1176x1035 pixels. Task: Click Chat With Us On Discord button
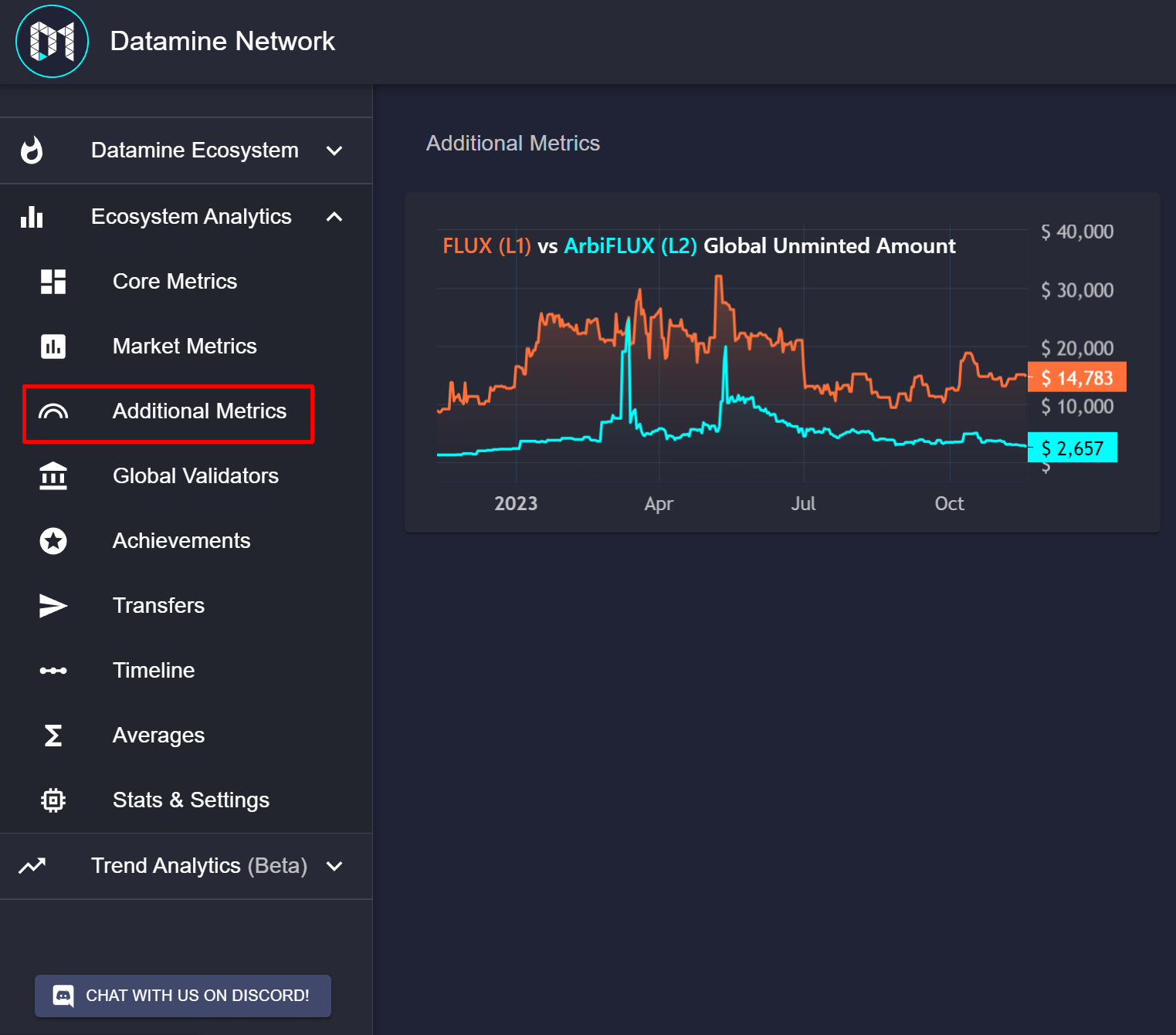click(183, 996)
